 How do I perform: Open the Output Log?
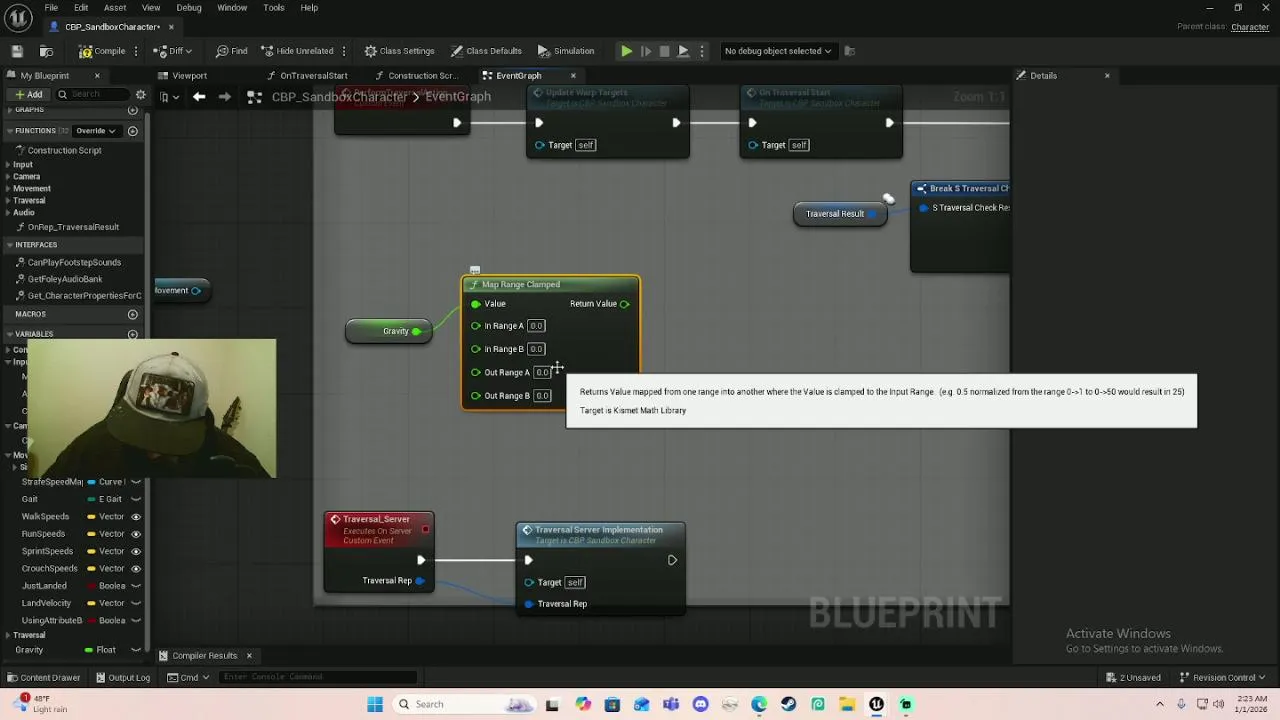pos(122,678)
